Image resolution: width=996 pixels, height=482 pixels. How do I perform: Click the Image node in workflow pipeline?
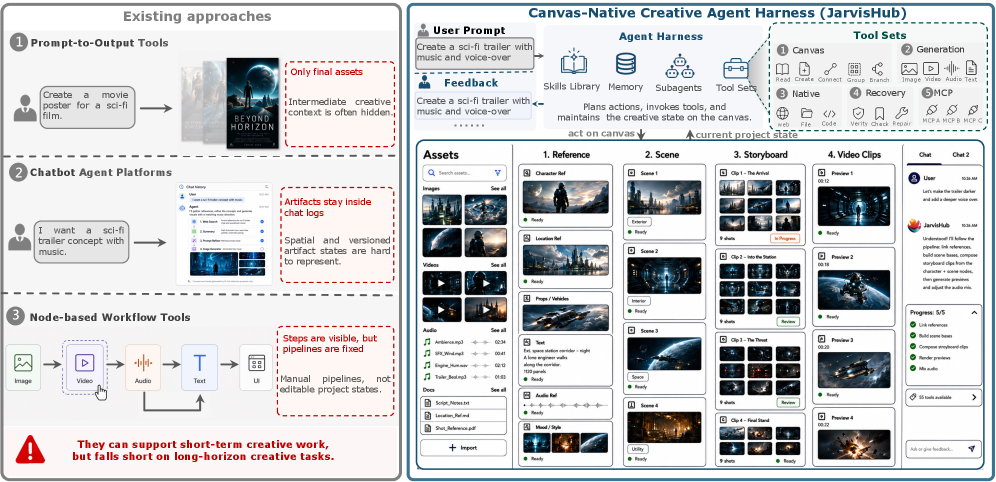[23, 367]
